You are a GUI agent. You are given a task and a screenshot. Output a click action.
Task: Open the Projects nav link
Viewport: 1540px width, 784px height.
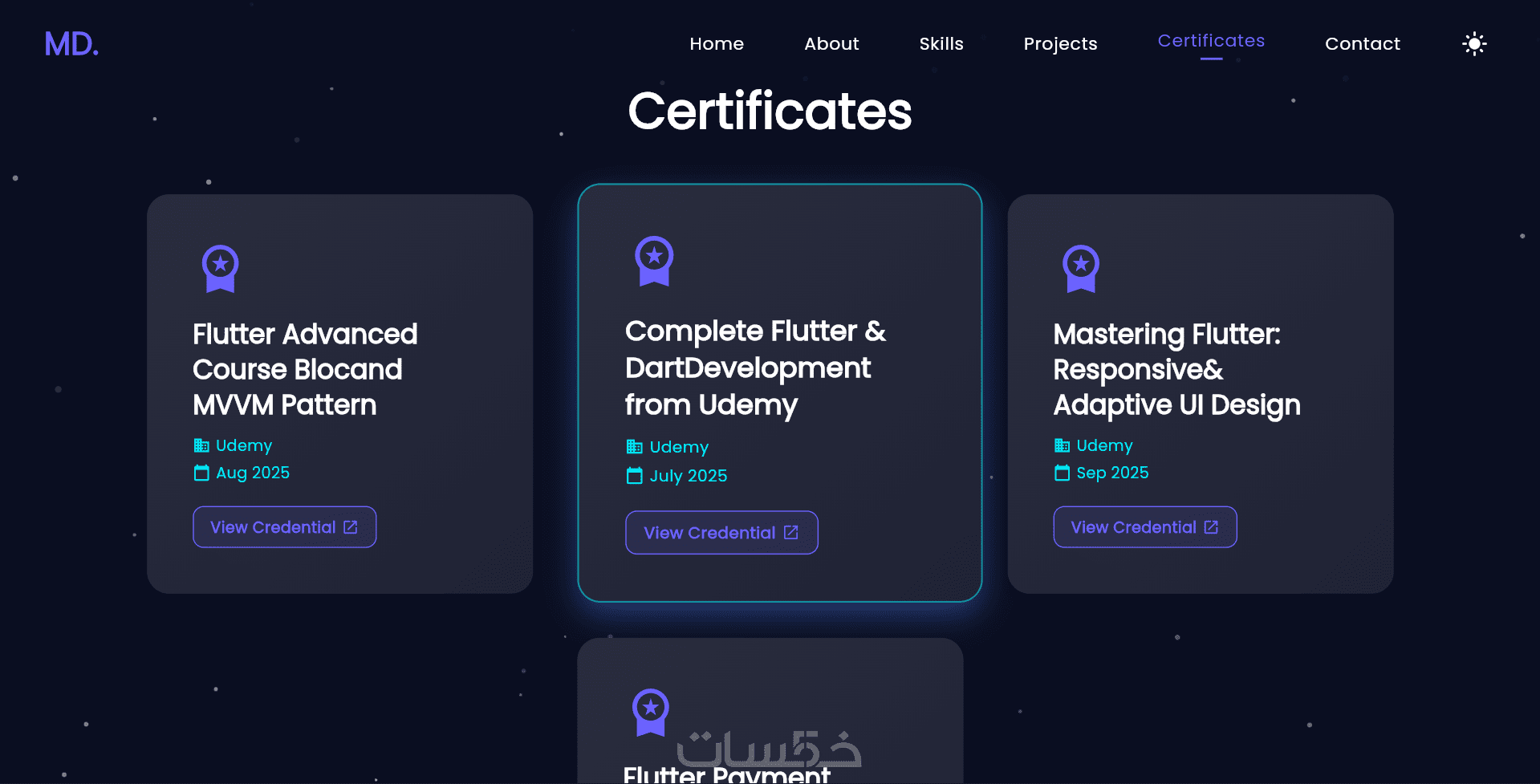point(1060,44)
